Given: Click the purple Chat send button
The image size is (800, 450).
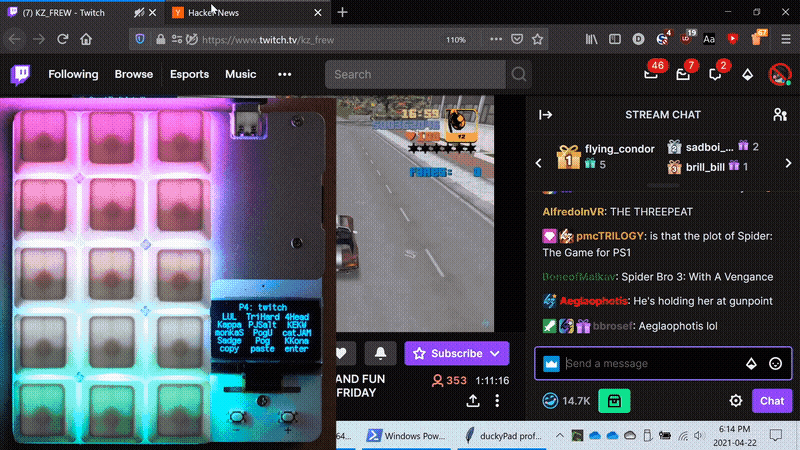Looking at the screenshot, I should (x=771, y=401).
